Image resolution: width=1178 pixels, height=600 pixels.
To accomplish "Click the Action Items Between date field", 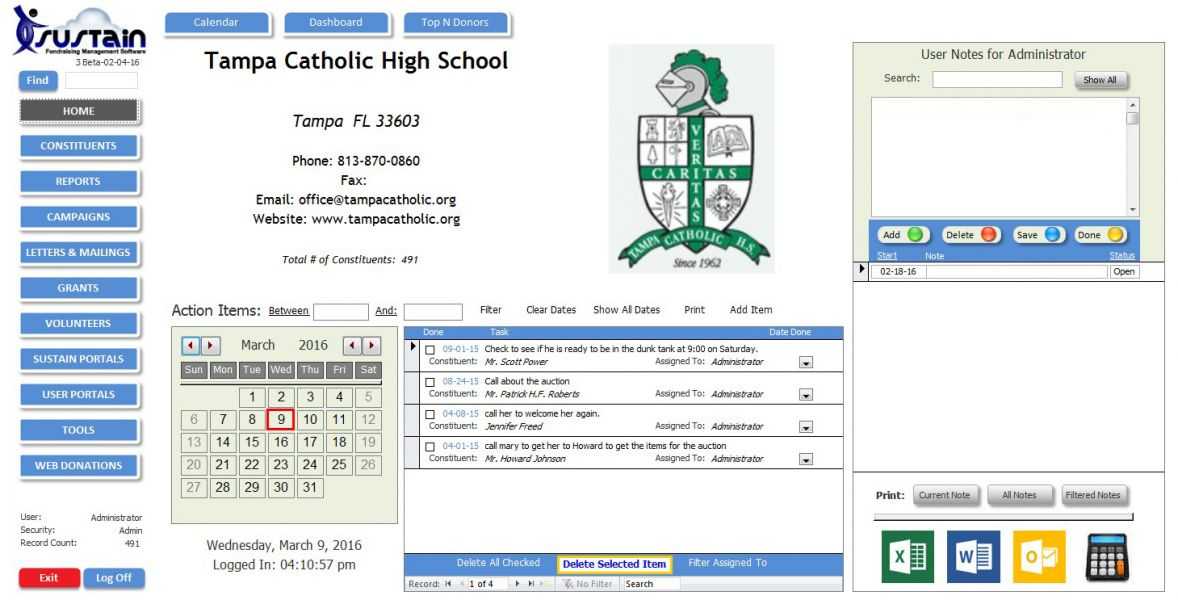I will 340,311.
